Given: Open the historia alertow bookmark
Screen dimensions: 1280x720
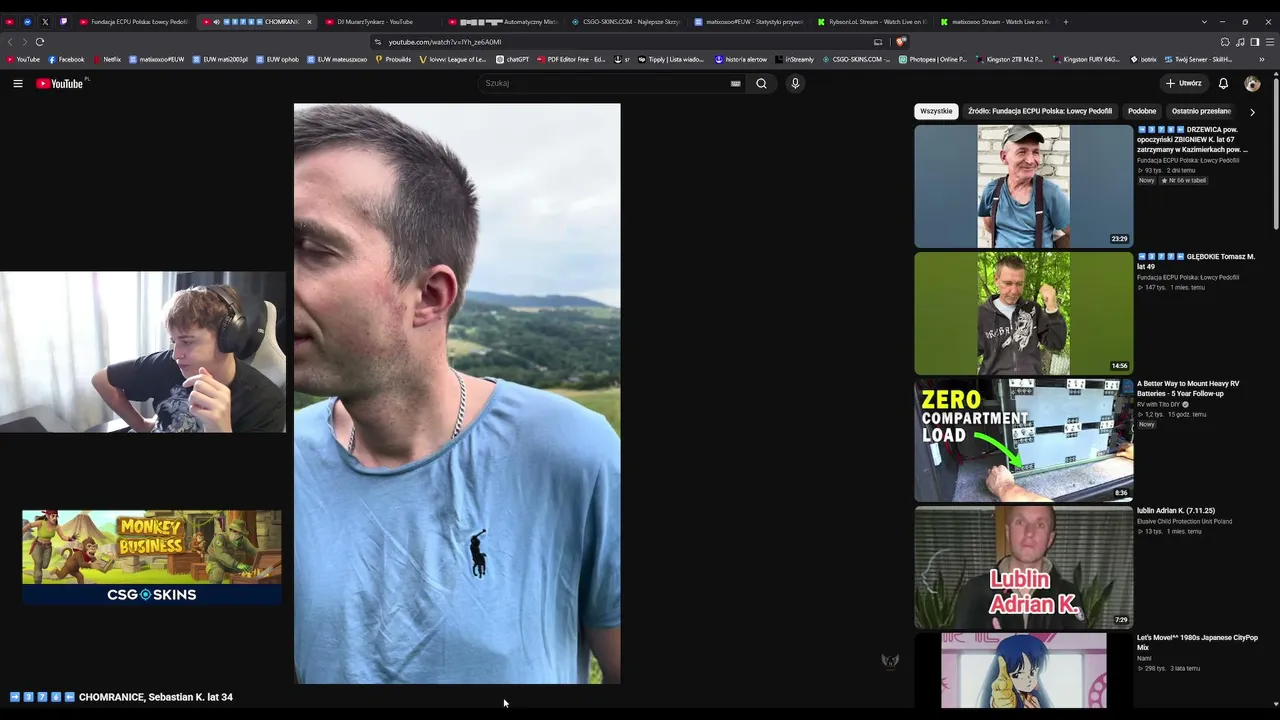Looking at the screenshot, I should click(x=741, y=60).
